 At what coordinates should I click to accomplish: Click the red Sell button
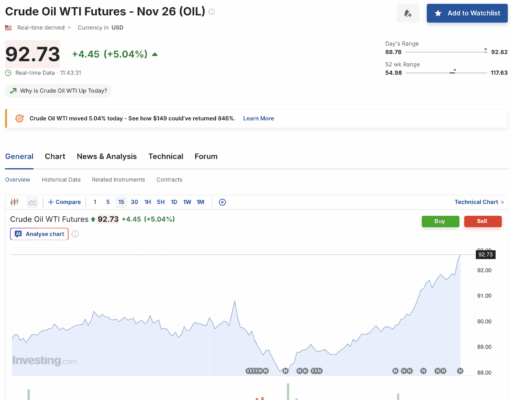[483, 221]
